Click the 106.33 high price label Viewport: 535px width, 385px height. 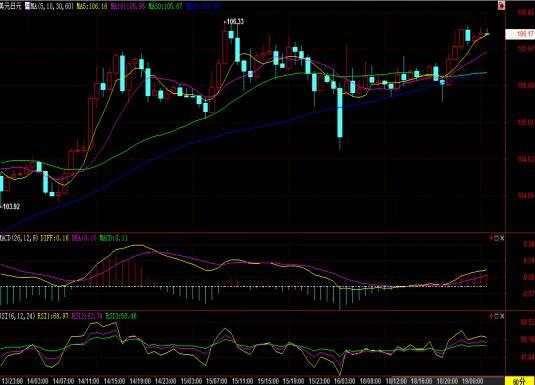click(234, 22)
